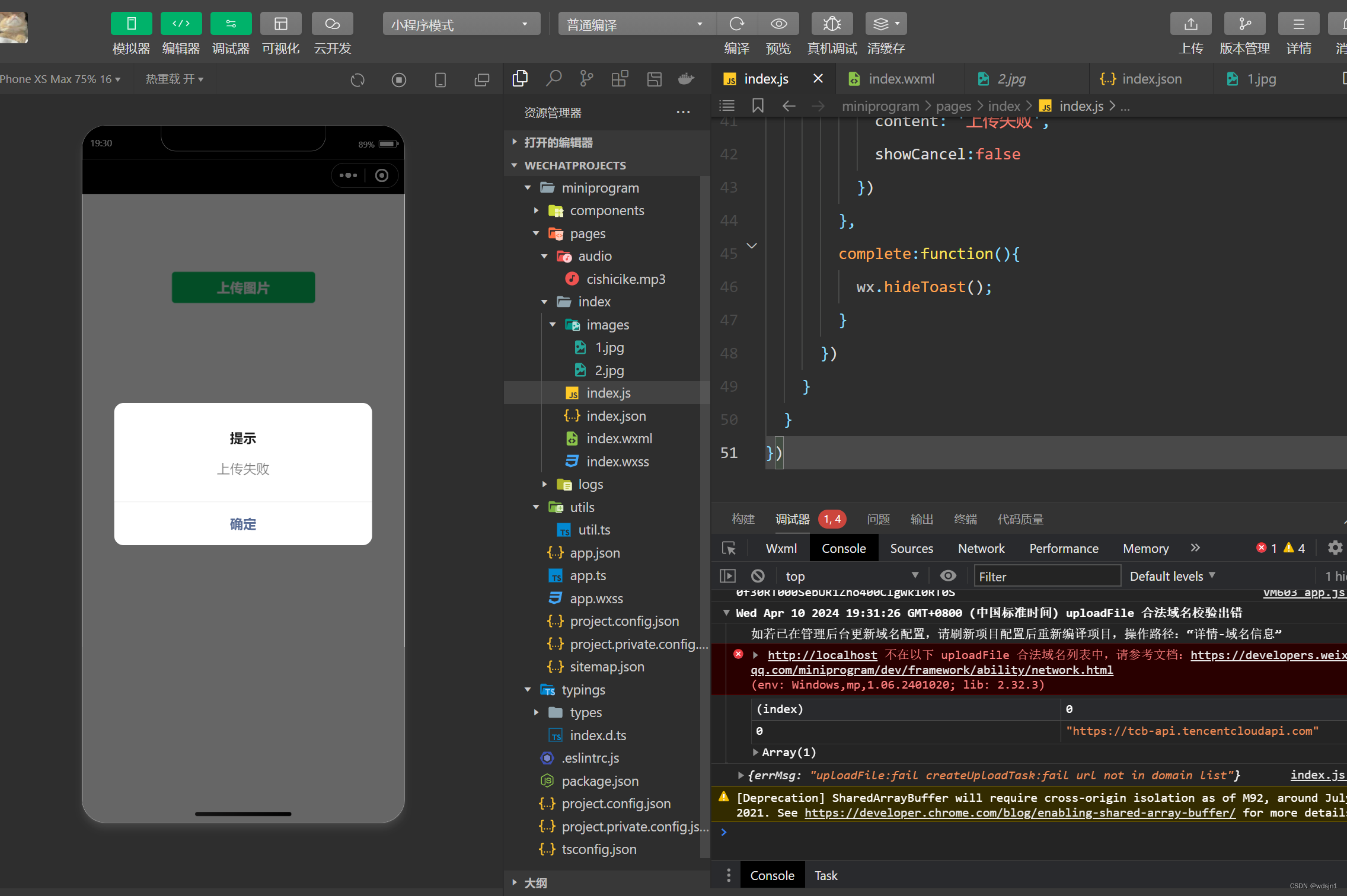Switch to the Network devtools tab
Viewport: 1347px width, 896px height.
tap(981, 549)
